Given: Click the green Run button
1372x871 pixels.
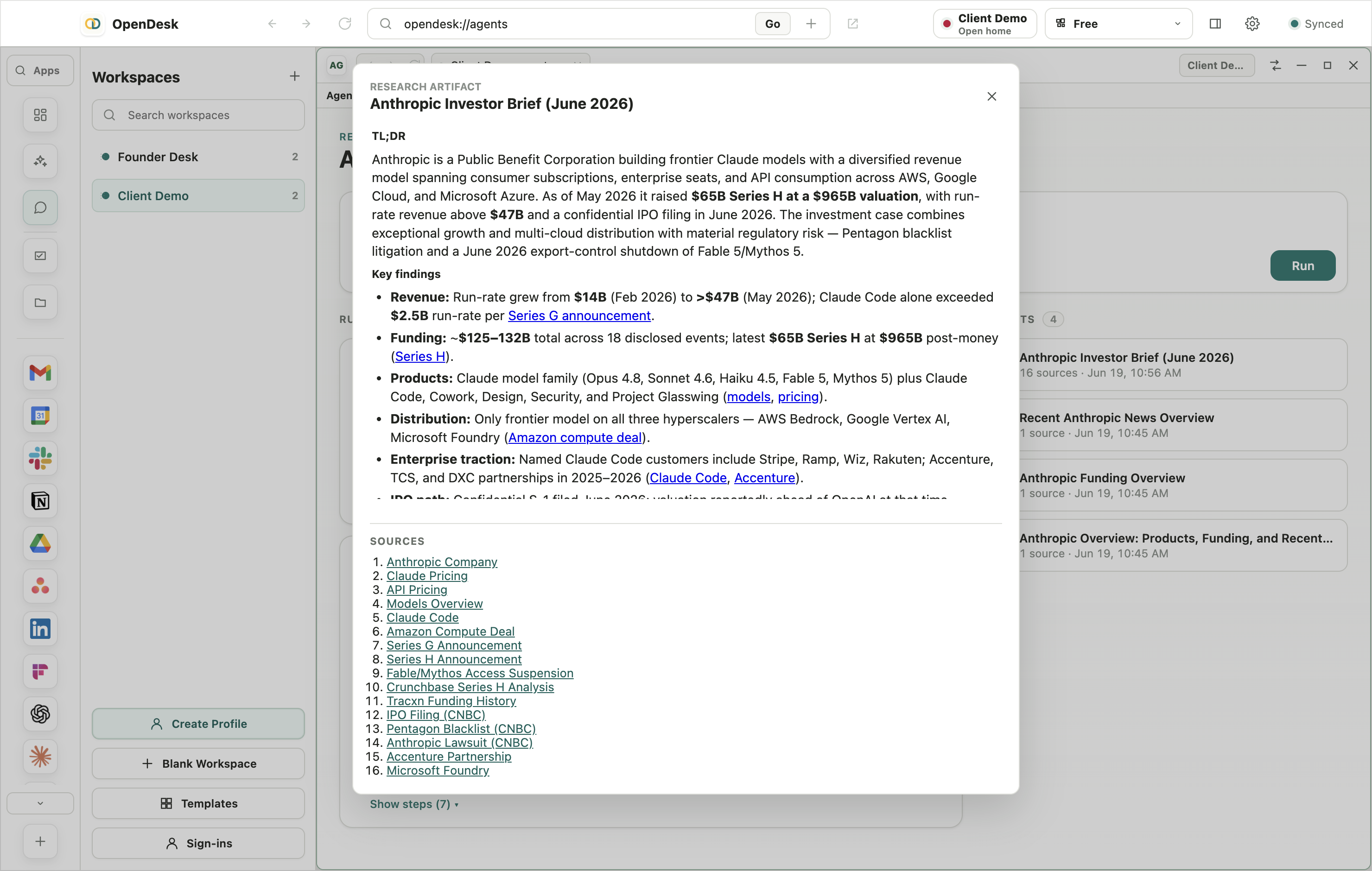Looking at the screenshot, I should [1303, 265].
